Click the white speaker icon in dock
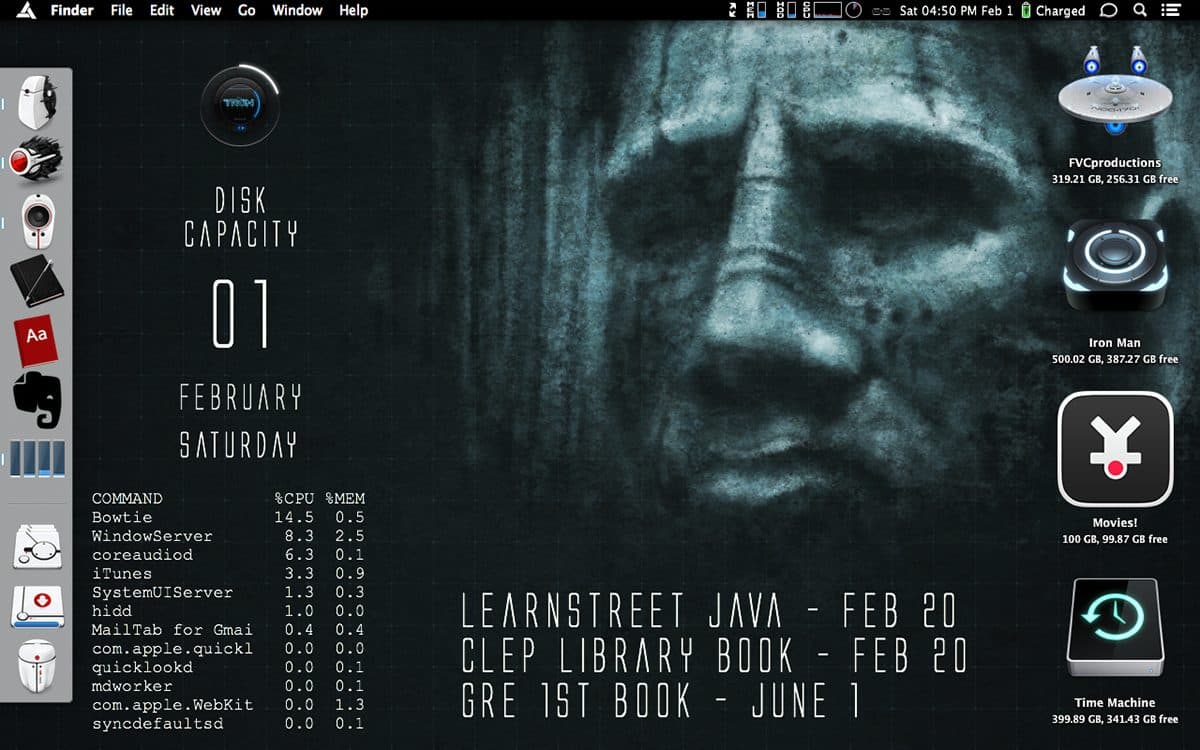This screenshot has height=750, width=1200. click(38, 218)
